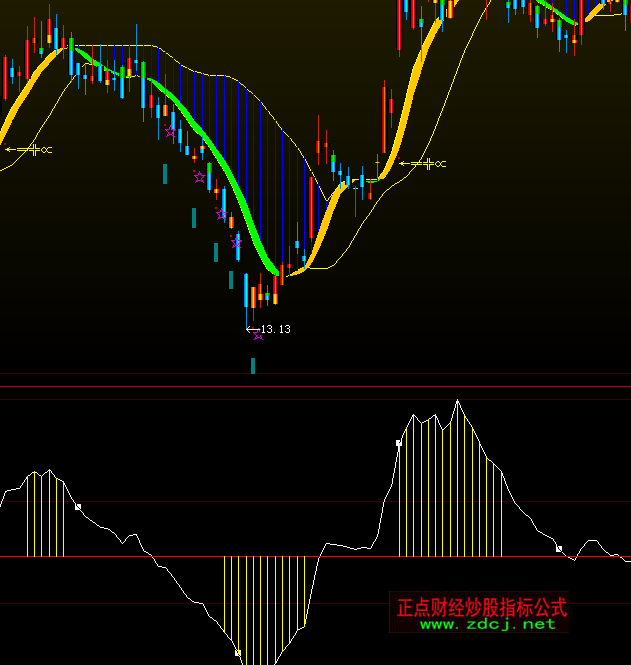Click the highest teal bar left of the green line
The width and height of the screenshot is (631, 665).
click(x=164, y=175)
